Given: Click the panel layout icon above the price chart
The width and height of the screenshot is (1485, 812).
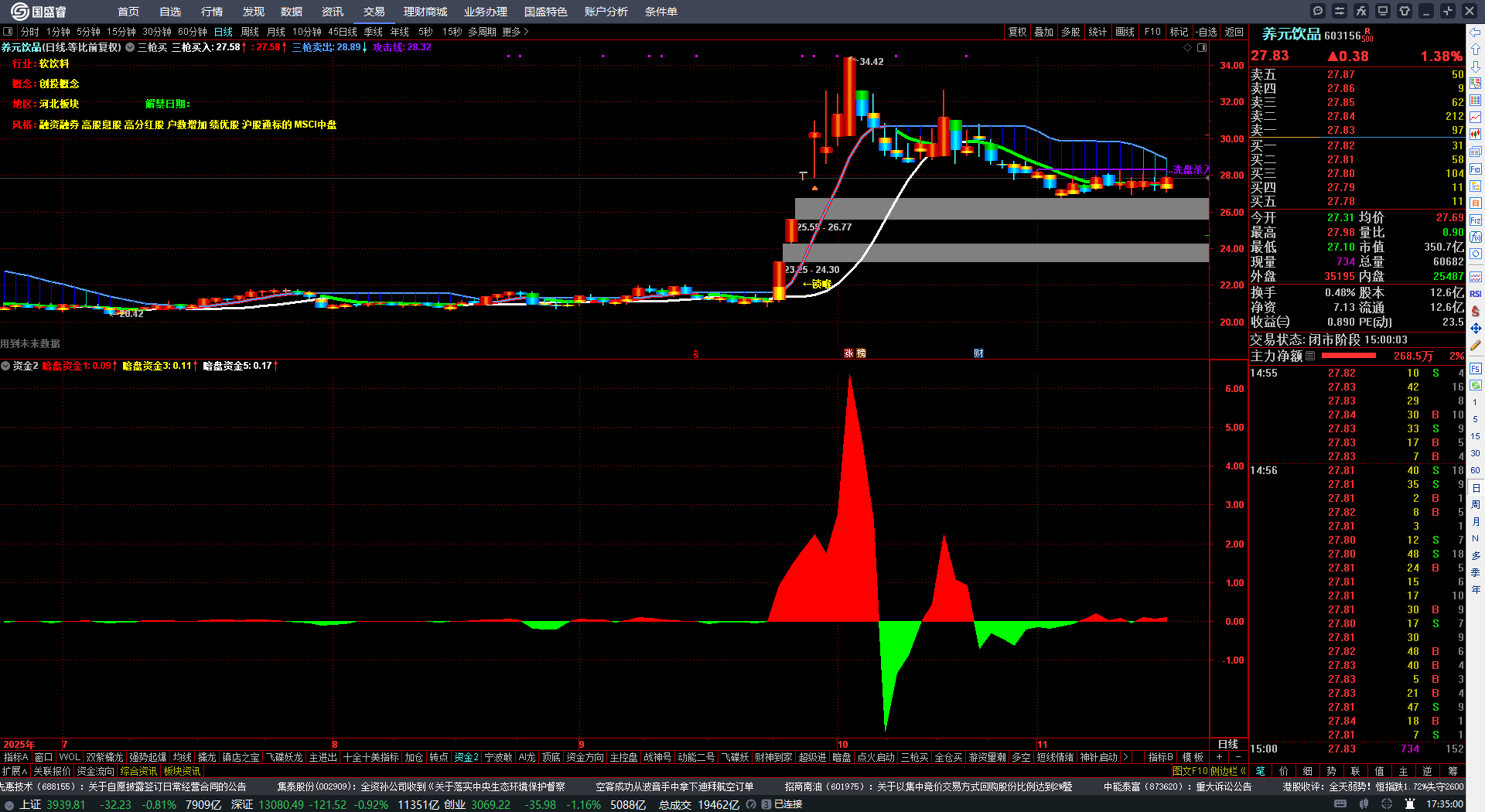Looking at the screenshot, I should coord(1202,48).
